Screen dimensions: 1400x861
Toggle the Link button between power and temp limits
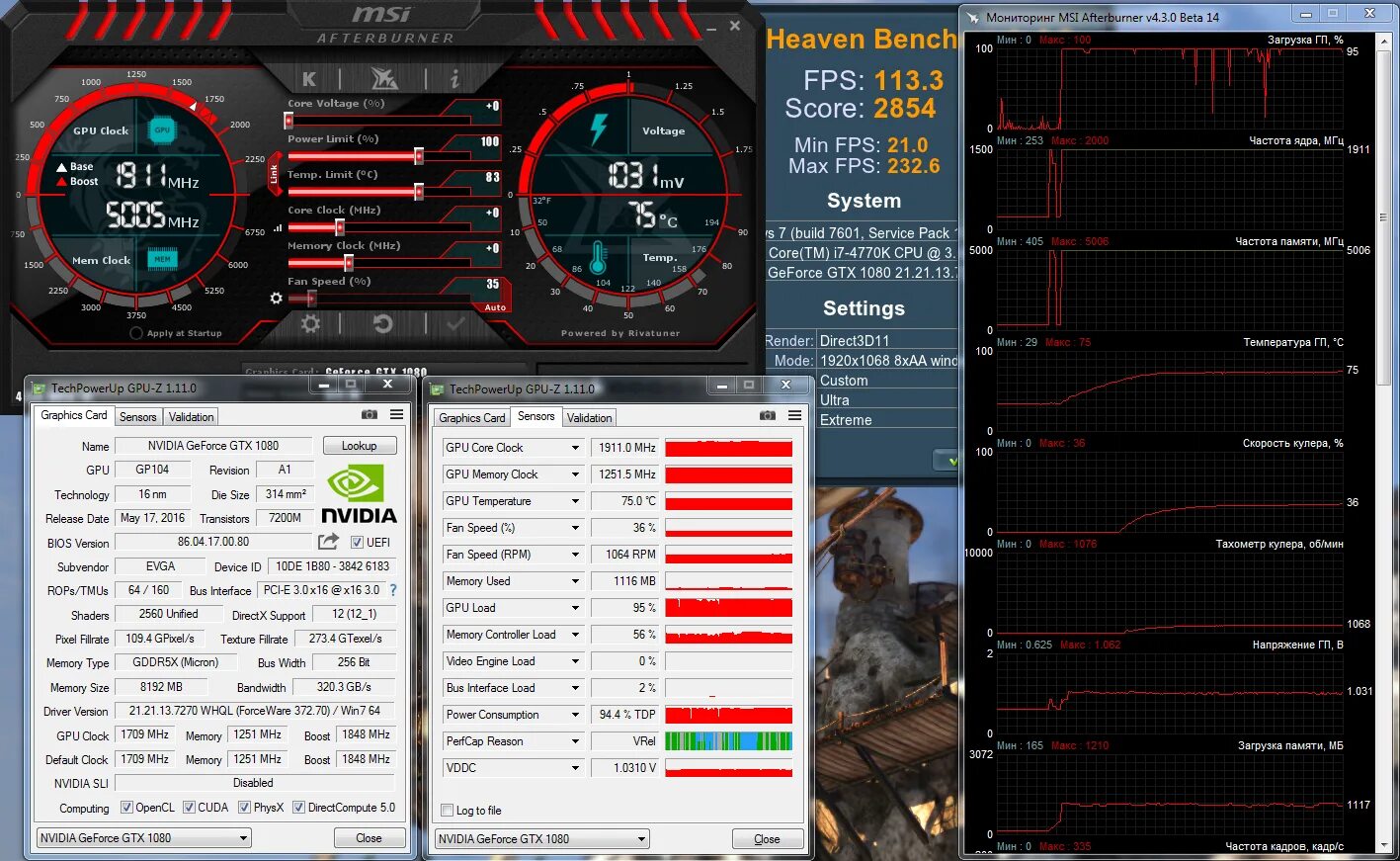pos(275,173)
